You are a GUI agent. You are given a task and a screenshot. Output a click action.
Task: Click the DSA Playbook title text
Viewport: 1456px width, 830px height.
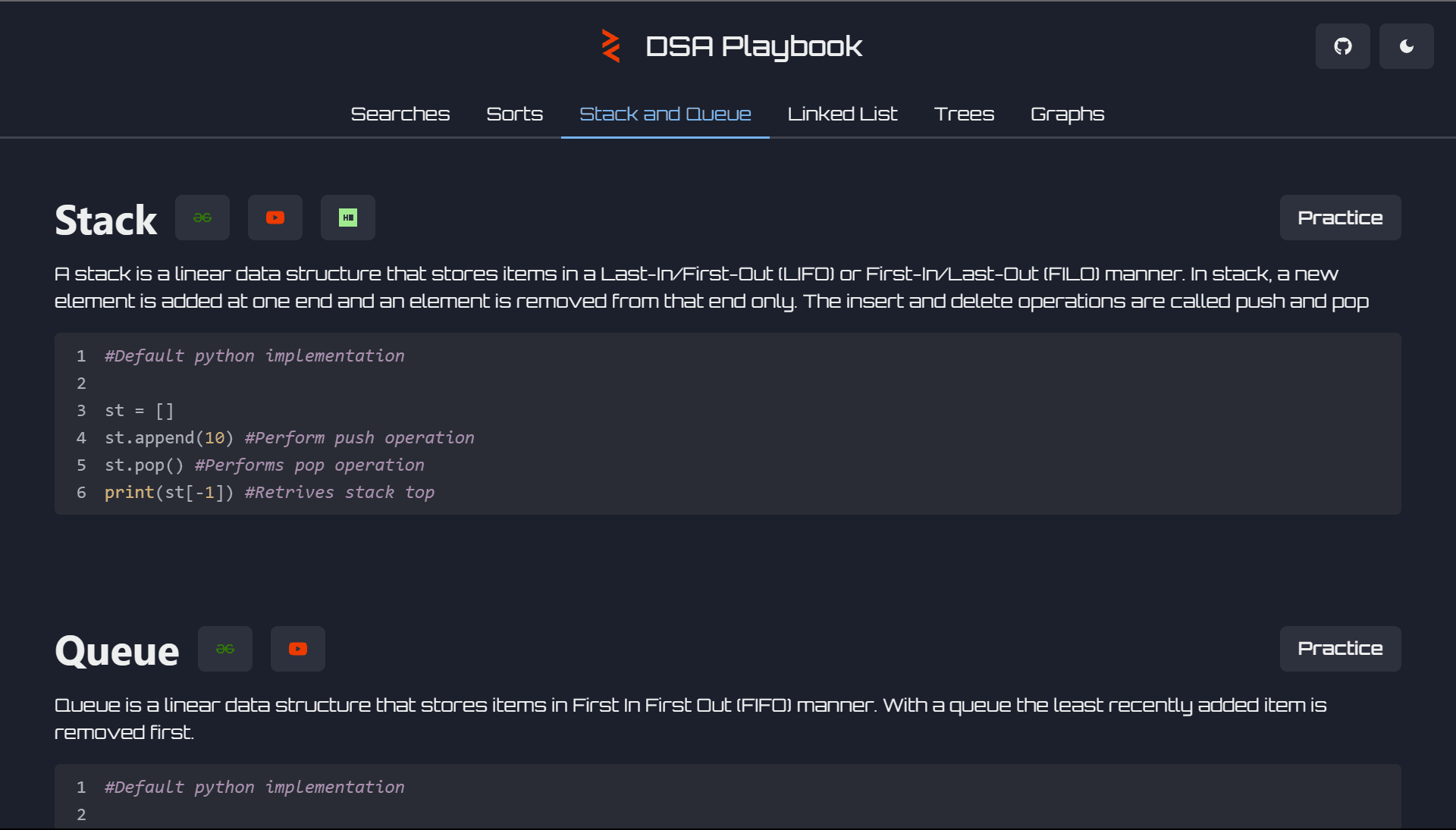[x=753, y=46]
